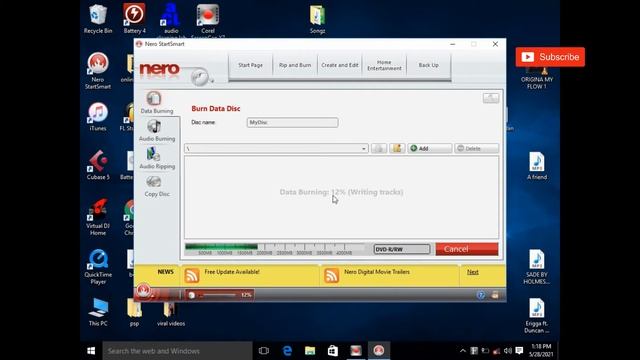640x360 pixels.
Task: Open File Explorer from the taskbar
Action: click(x=310, y=351)
